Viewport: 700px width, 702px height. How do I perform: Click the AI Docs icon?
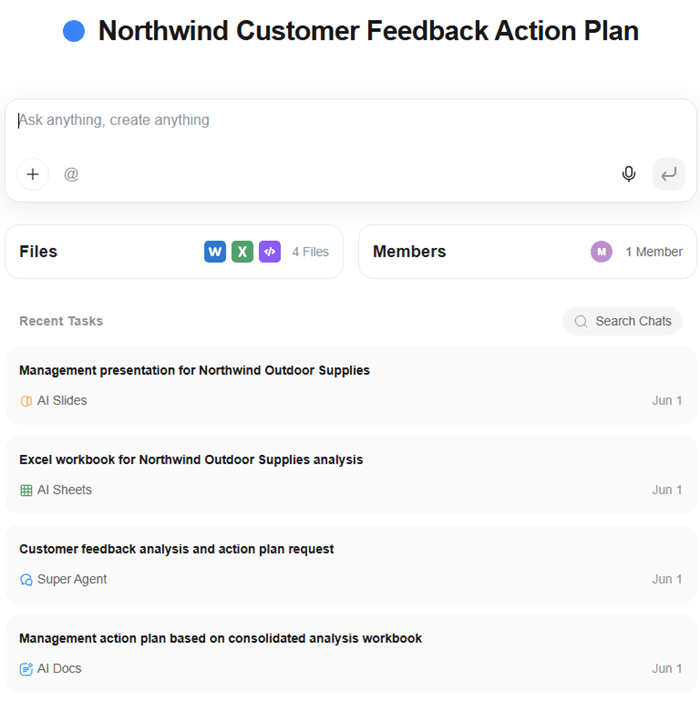pos(26,669)
